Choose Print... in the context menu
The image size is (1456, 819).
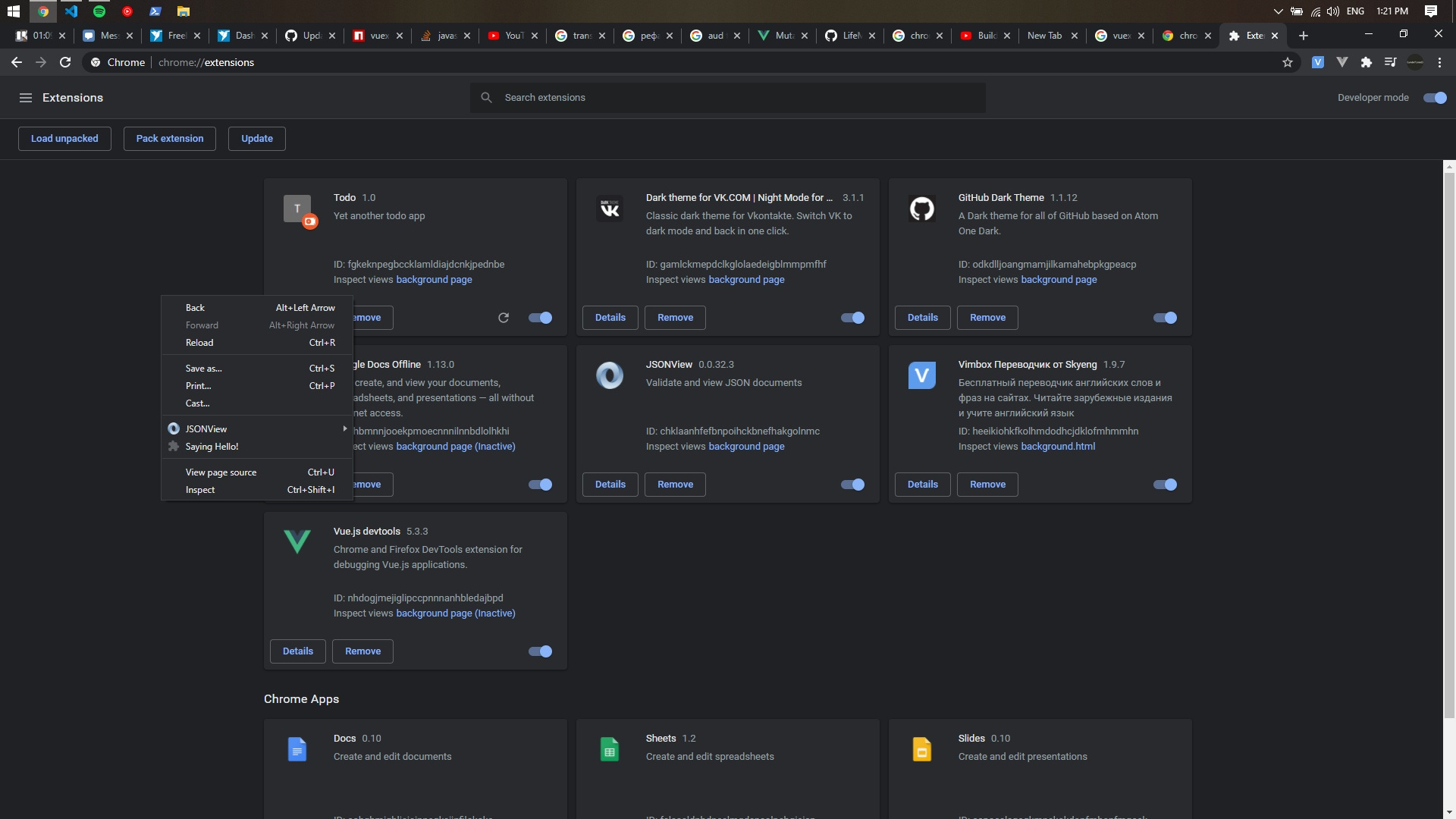(x=257, y=386)
